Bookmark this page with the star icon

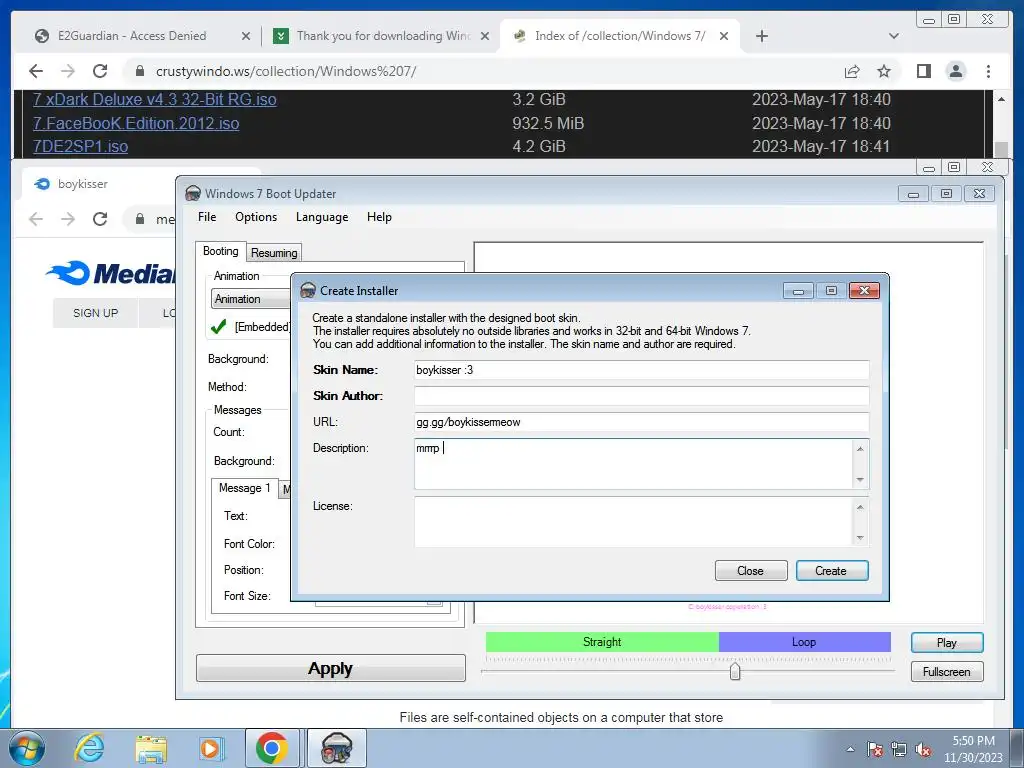point(884,71)
